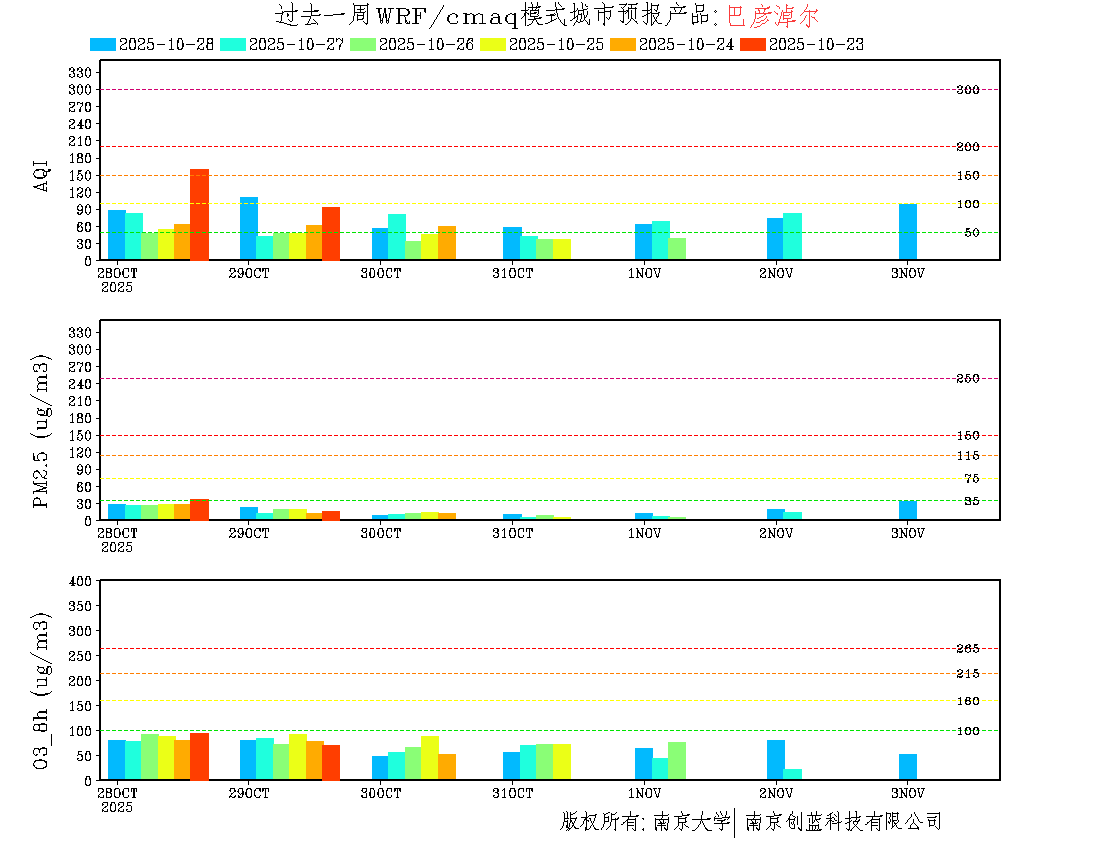Click the red 2025-10-23 legend swatch
1100x850 pixels.
coord(753,44)
